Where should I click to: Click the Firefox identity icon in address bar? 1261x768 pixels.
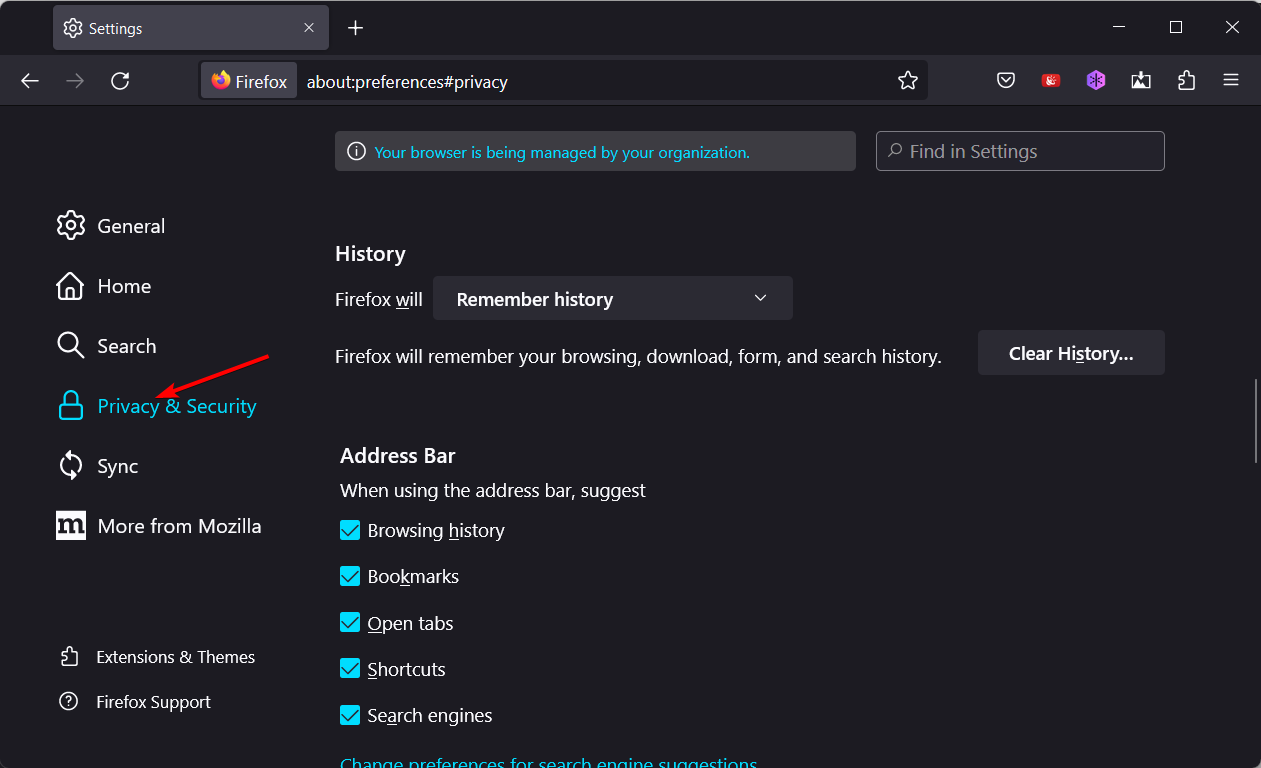(249, 81)
